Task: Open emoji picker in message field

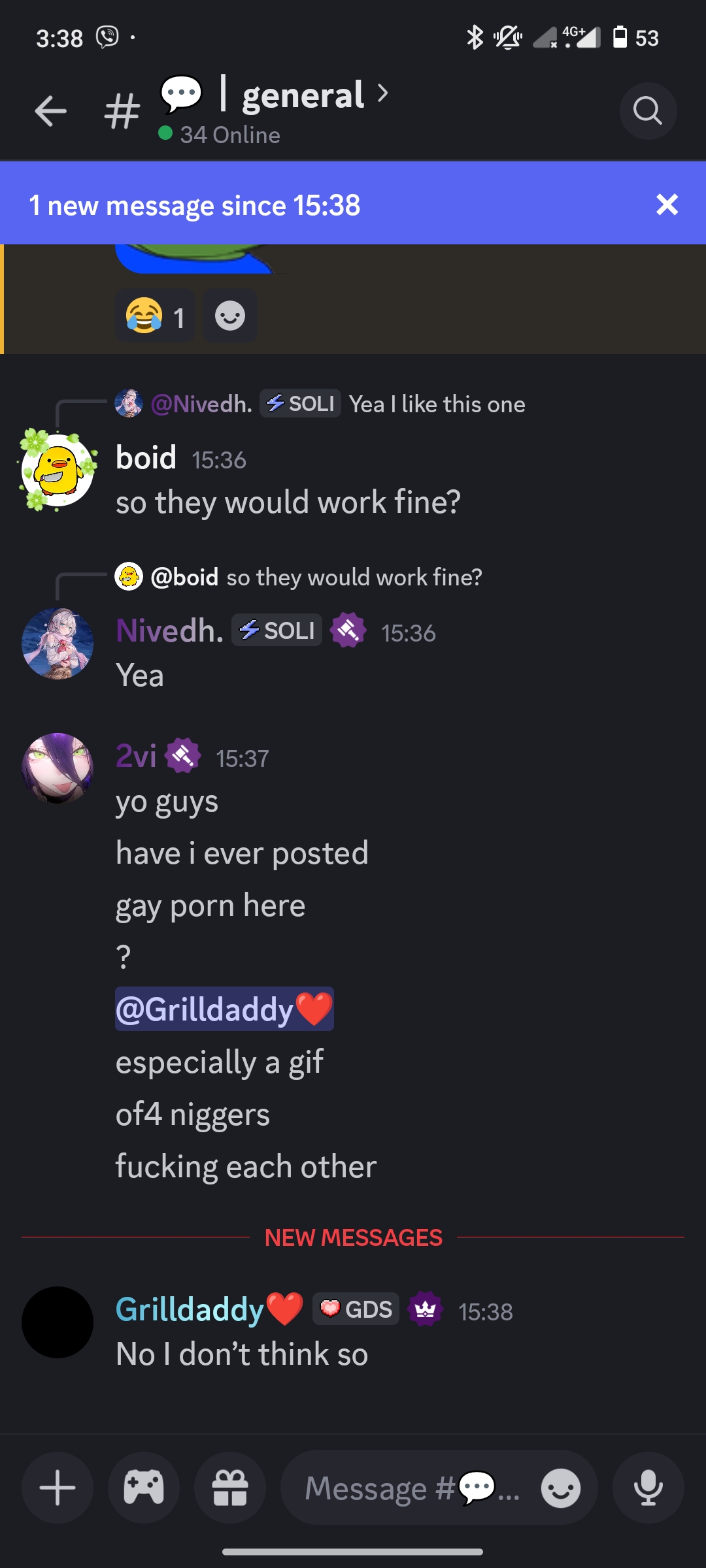Action: pyautogui.click(x=560, y=1488)
